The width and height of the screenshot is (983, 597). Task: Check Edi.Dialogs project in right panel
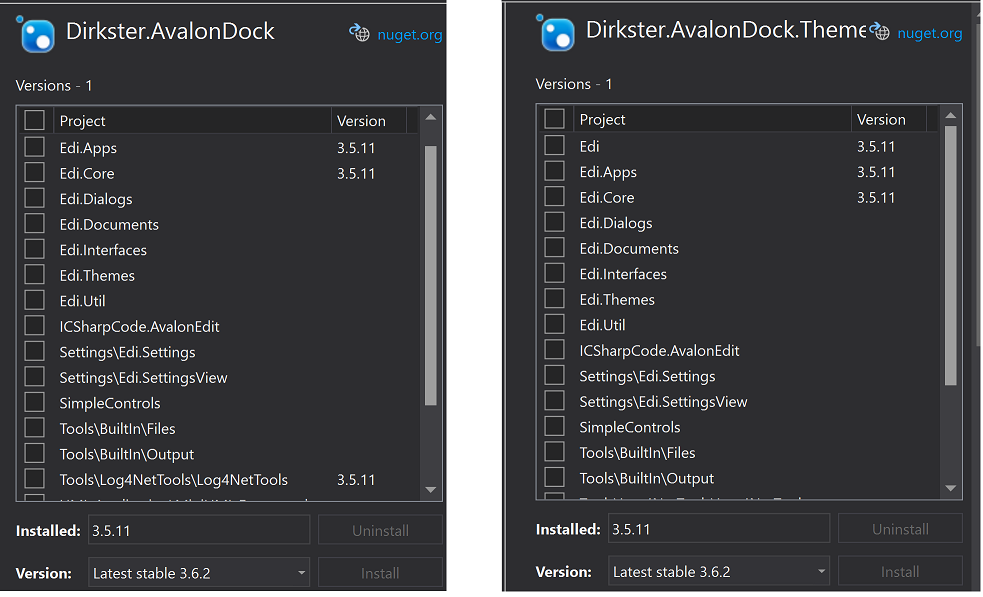[x=554, y=222]
